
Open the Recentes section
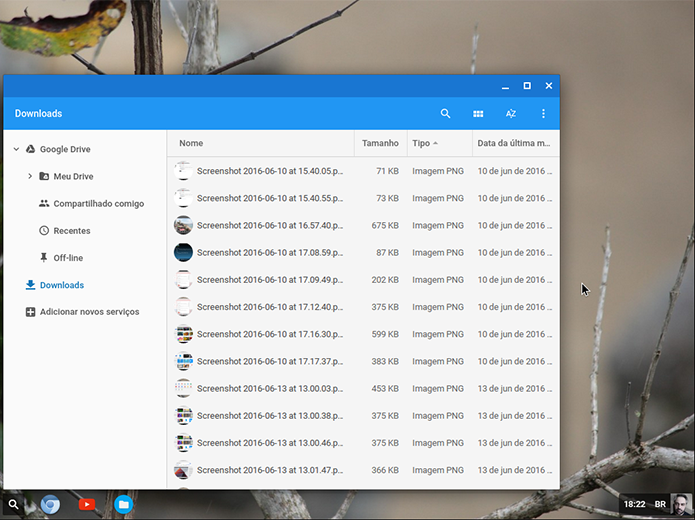(72, 231)
